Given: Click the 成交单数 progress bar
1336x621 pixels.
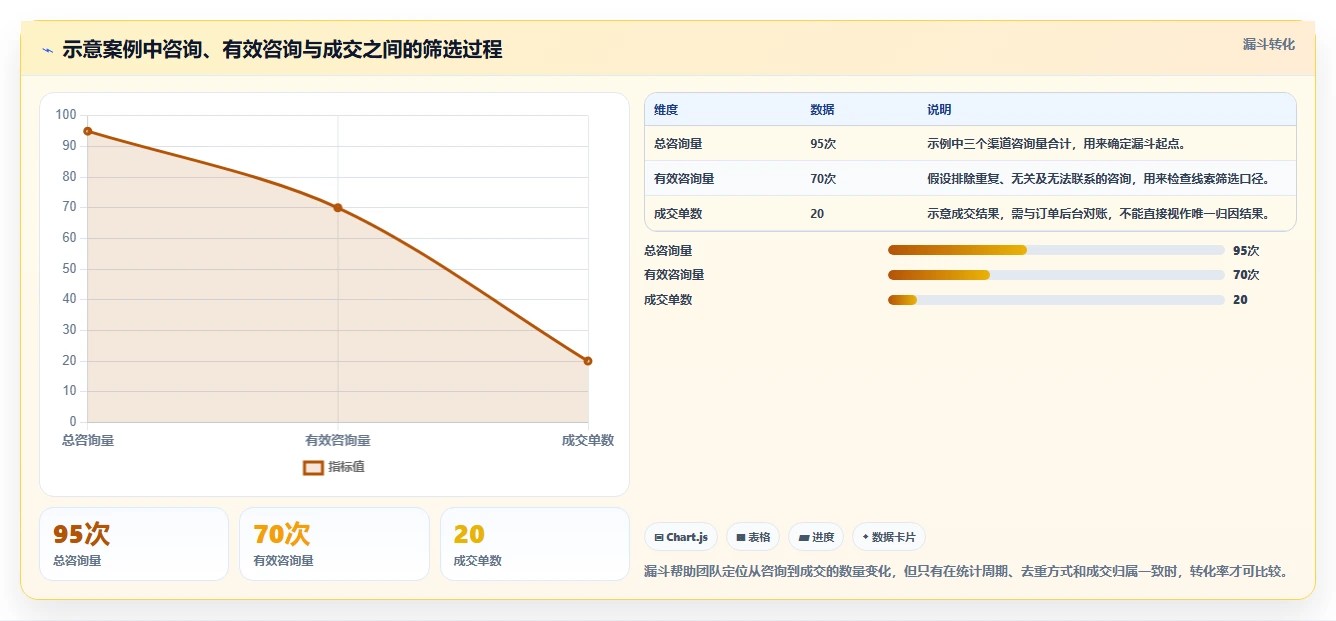Looking at the screenshot, I should (1056, 300).
